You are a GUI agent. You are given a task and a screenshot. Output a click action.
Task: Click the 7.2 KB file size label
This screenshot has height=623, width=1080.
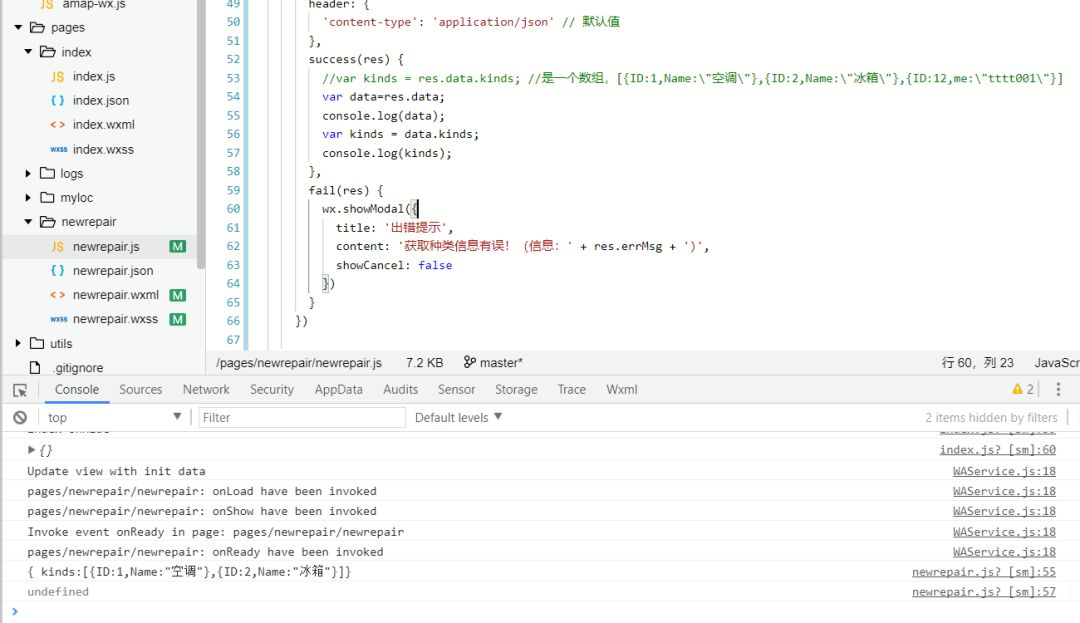coord(424,362)
